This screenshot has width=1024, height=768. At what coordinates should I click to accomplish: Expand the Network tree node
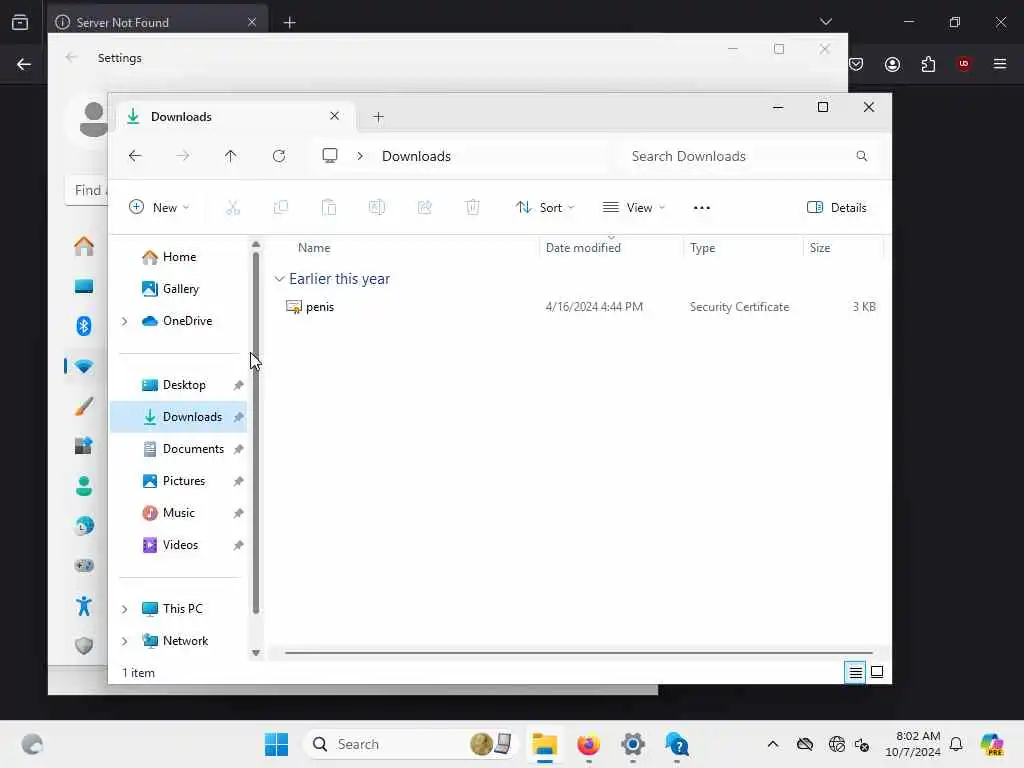pos(124,641)
